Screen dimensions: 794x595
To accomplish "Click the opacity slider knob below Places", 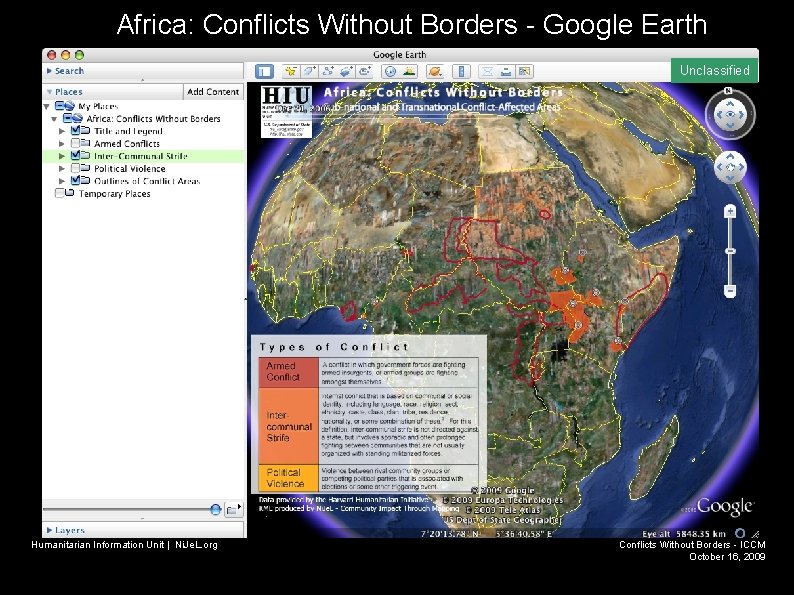I will pos(215,509).
